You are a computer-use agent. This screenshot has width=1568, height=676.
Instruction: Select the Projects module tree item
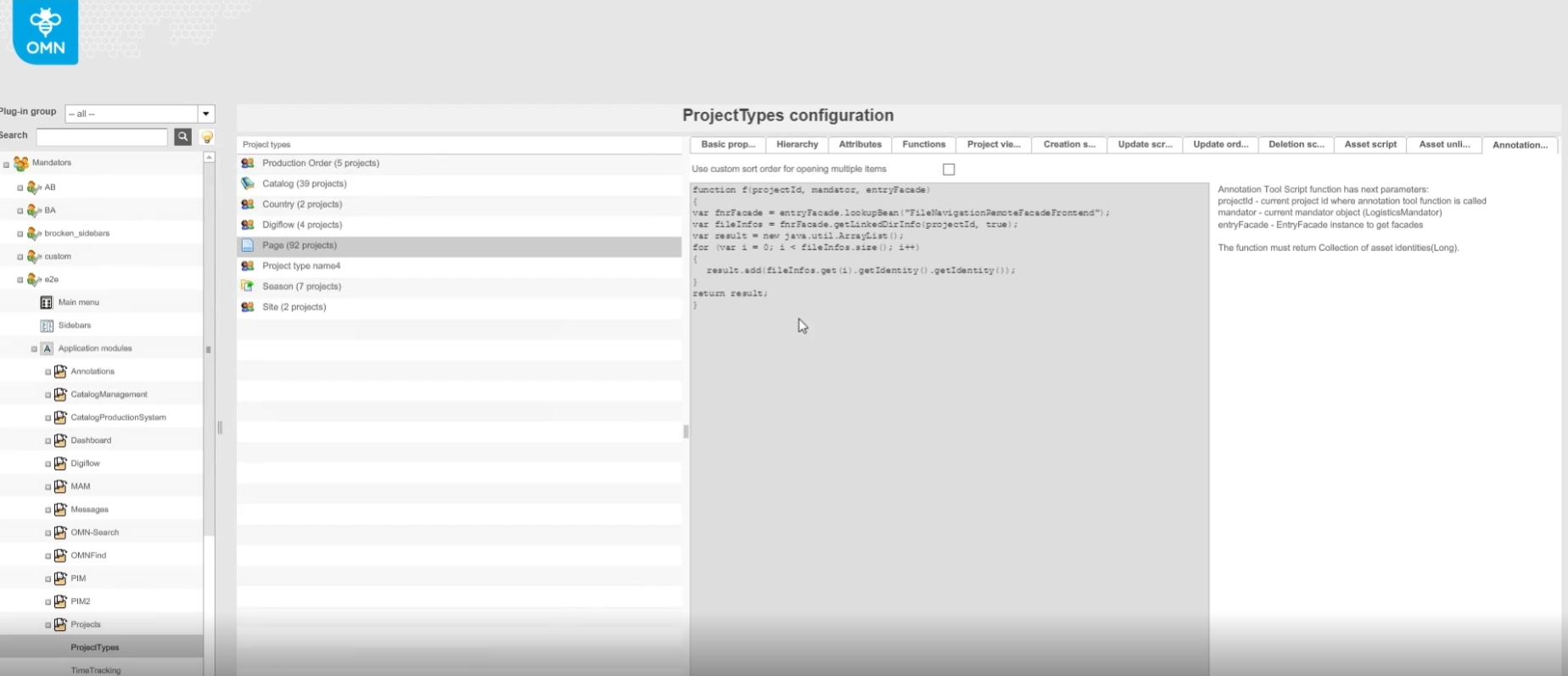86,624
